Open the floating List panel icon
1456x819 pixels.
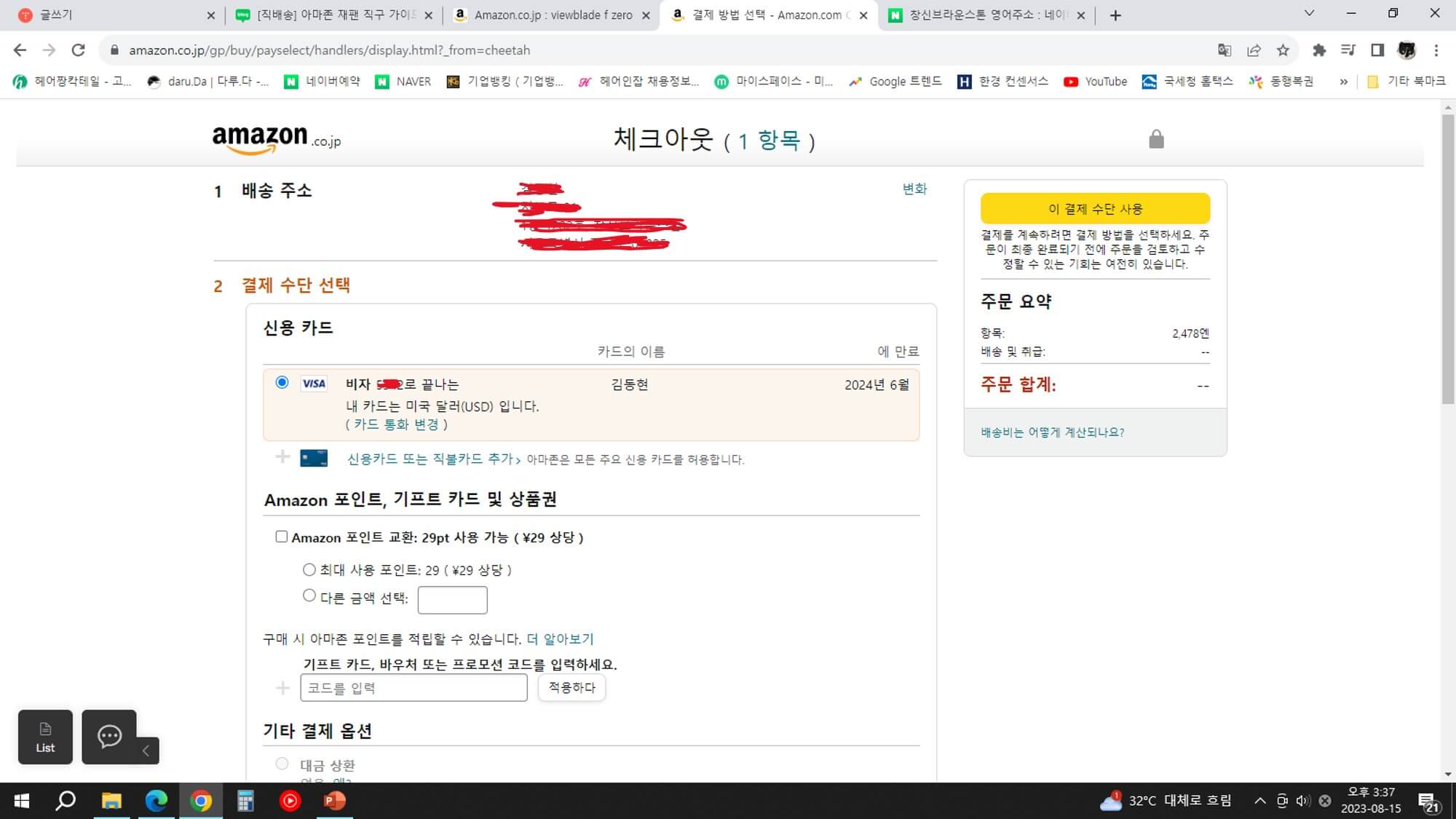click(45, 737)
